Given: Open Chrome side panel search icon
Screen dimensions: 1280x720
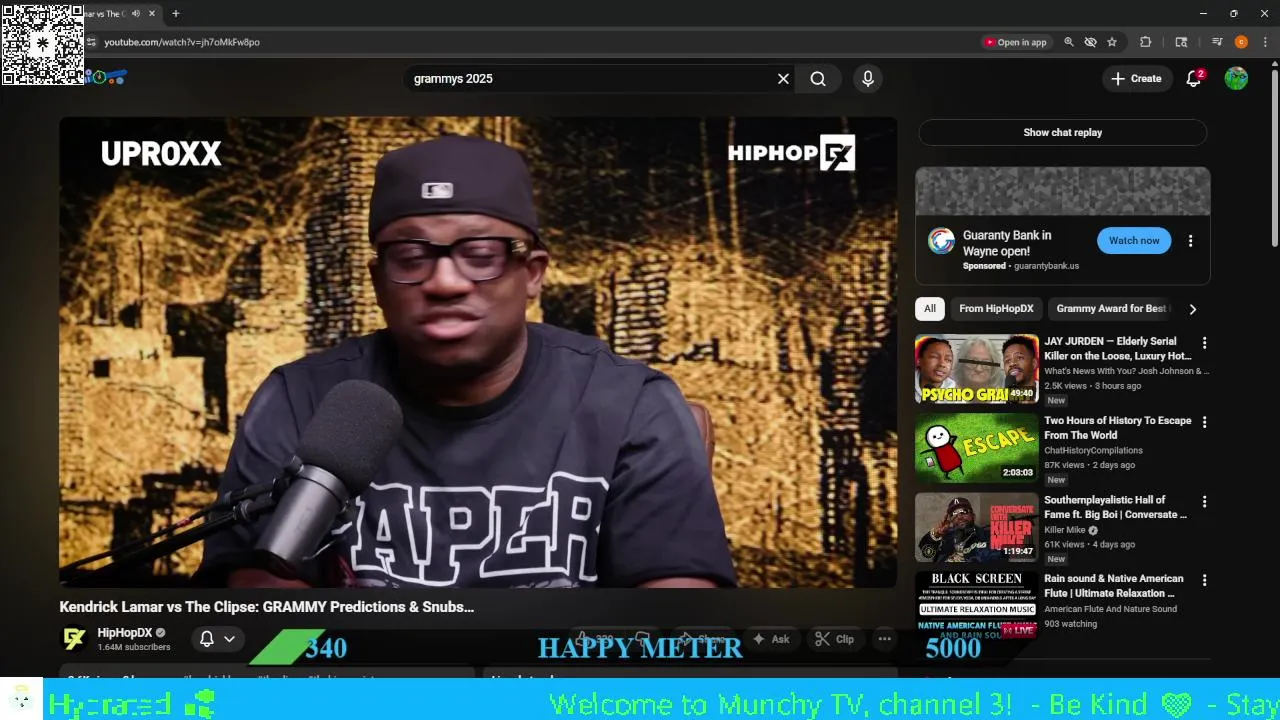Looking at the screenshot, I should point(1181,42).
